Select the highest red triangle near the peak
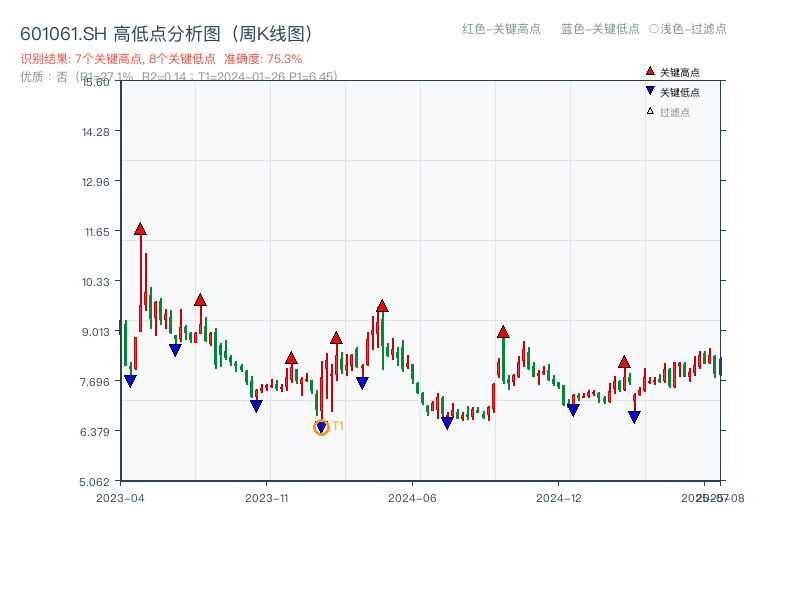This screenshot has height=600, width=800. tap(141, 229)
